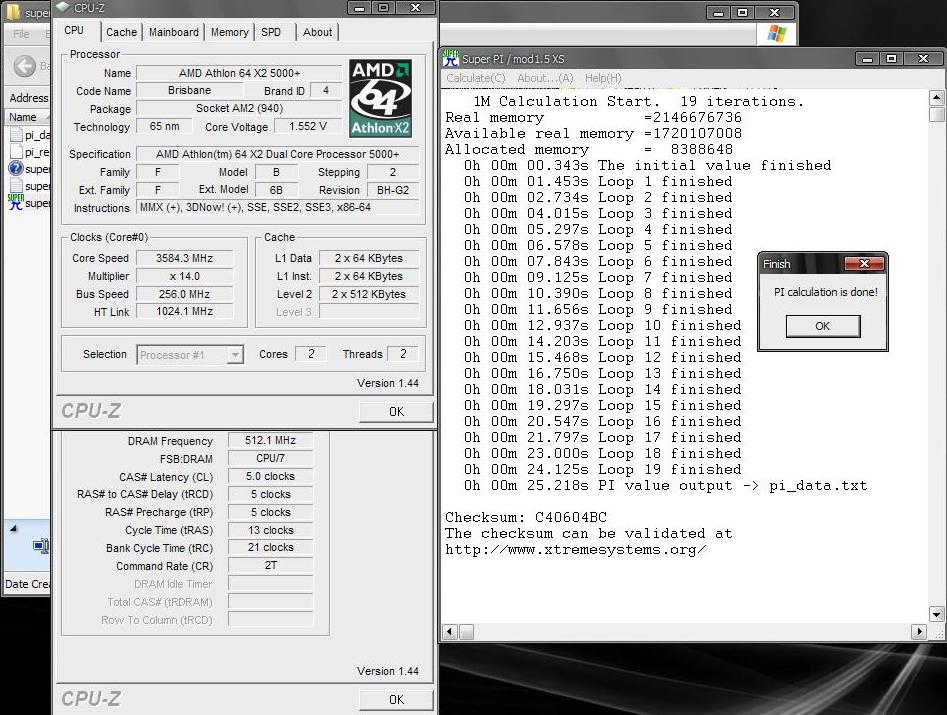Viewport: 947px width, 715px height.
Task: Expand the Processor #1 selection dropdown
Action: click(x=236, y=354)
